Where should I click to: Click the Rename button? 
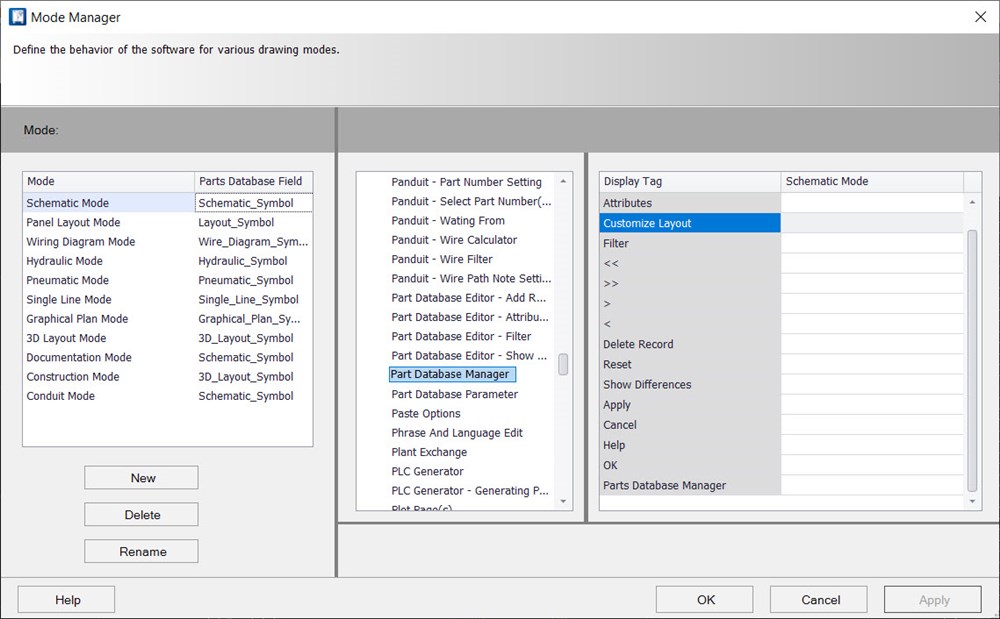click(x=140, y=551)
